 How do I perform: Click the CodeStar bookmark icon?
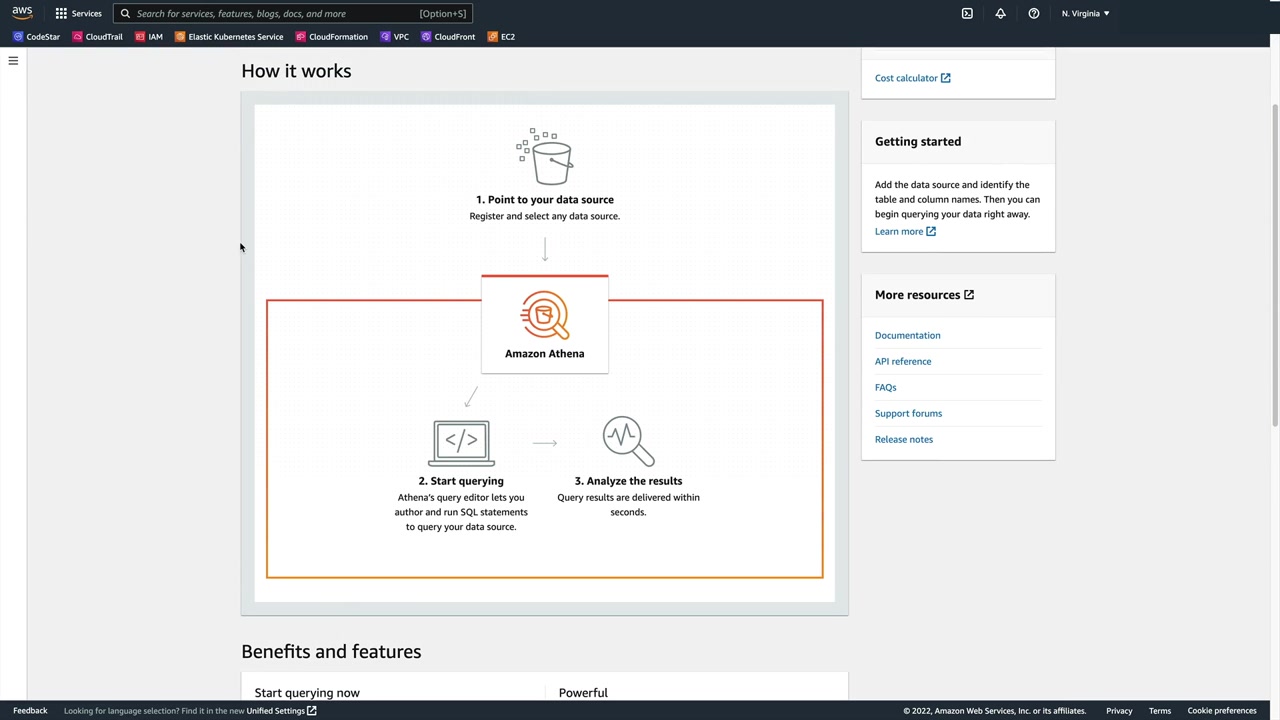(x=18, y=37)
